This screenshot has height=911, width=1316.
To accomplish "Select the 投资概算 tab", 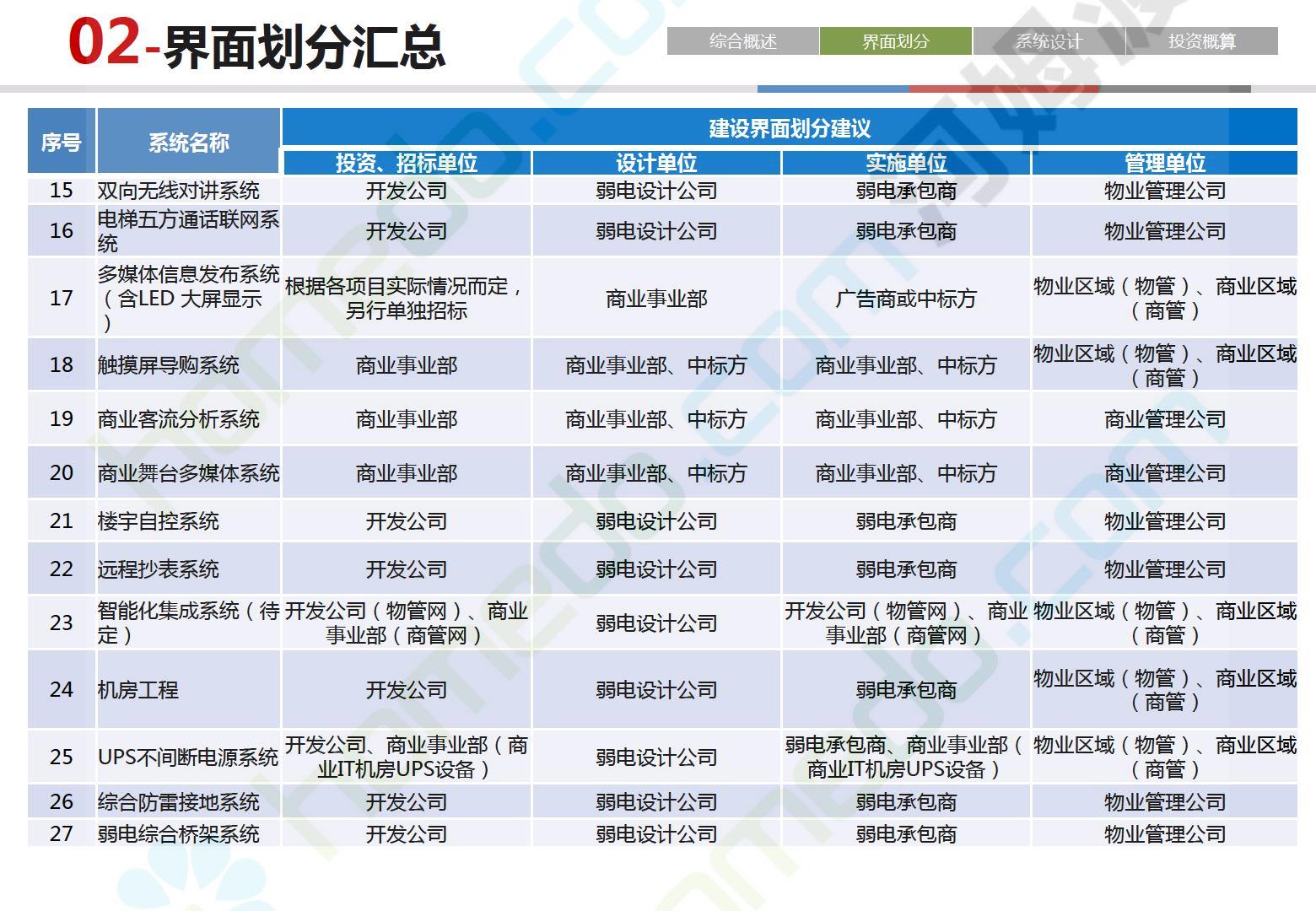I will (x=1202, y=41).
